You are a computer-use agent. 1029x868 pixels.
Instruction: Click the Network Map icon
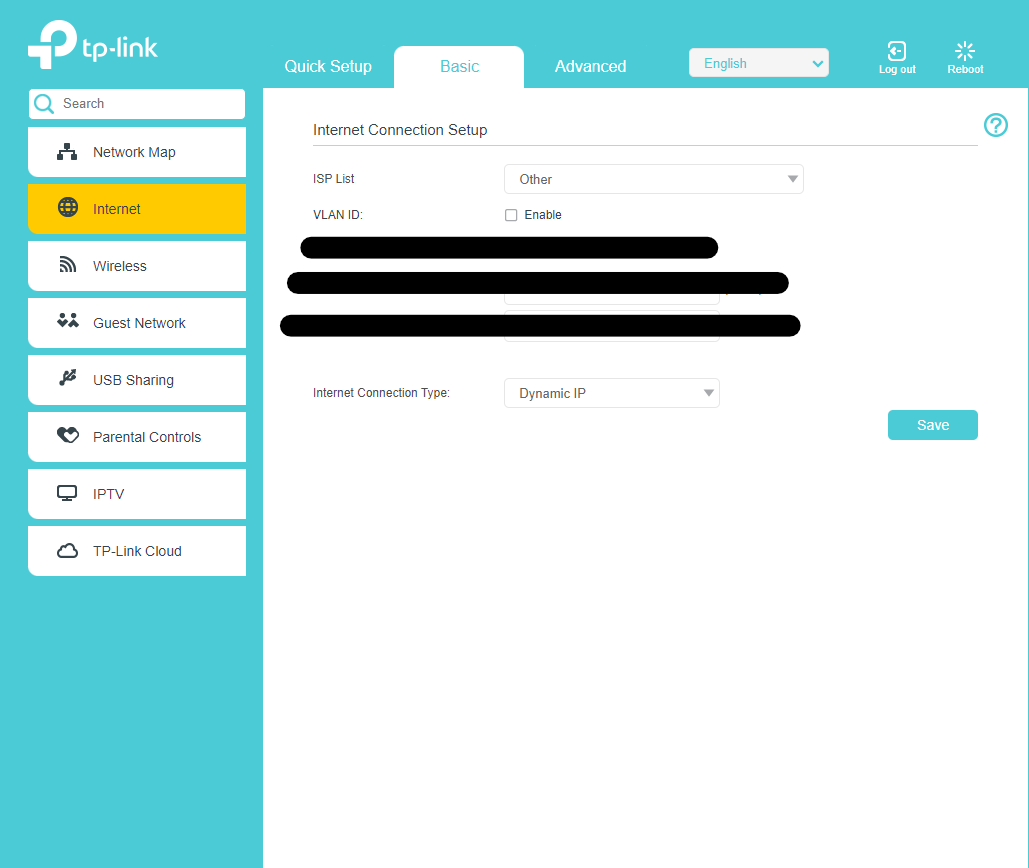67,152
